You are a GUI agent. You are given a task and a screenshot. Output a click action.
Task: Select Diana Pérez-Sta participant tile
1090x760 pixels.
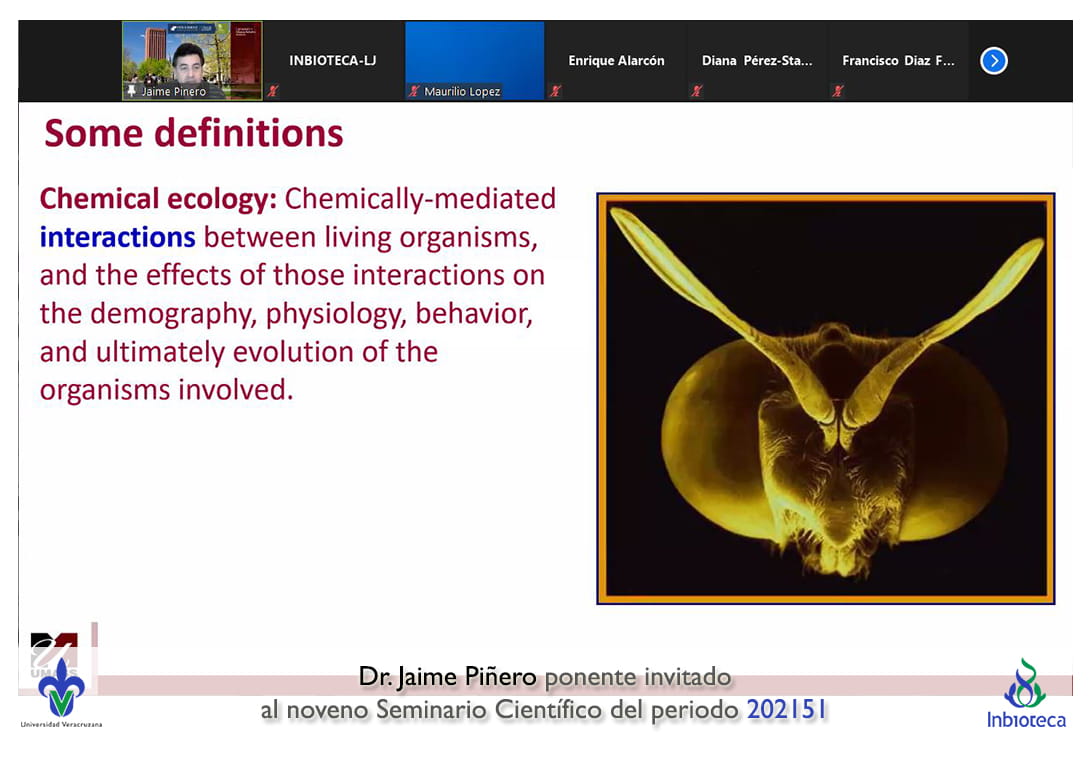(x=757, y=61)
